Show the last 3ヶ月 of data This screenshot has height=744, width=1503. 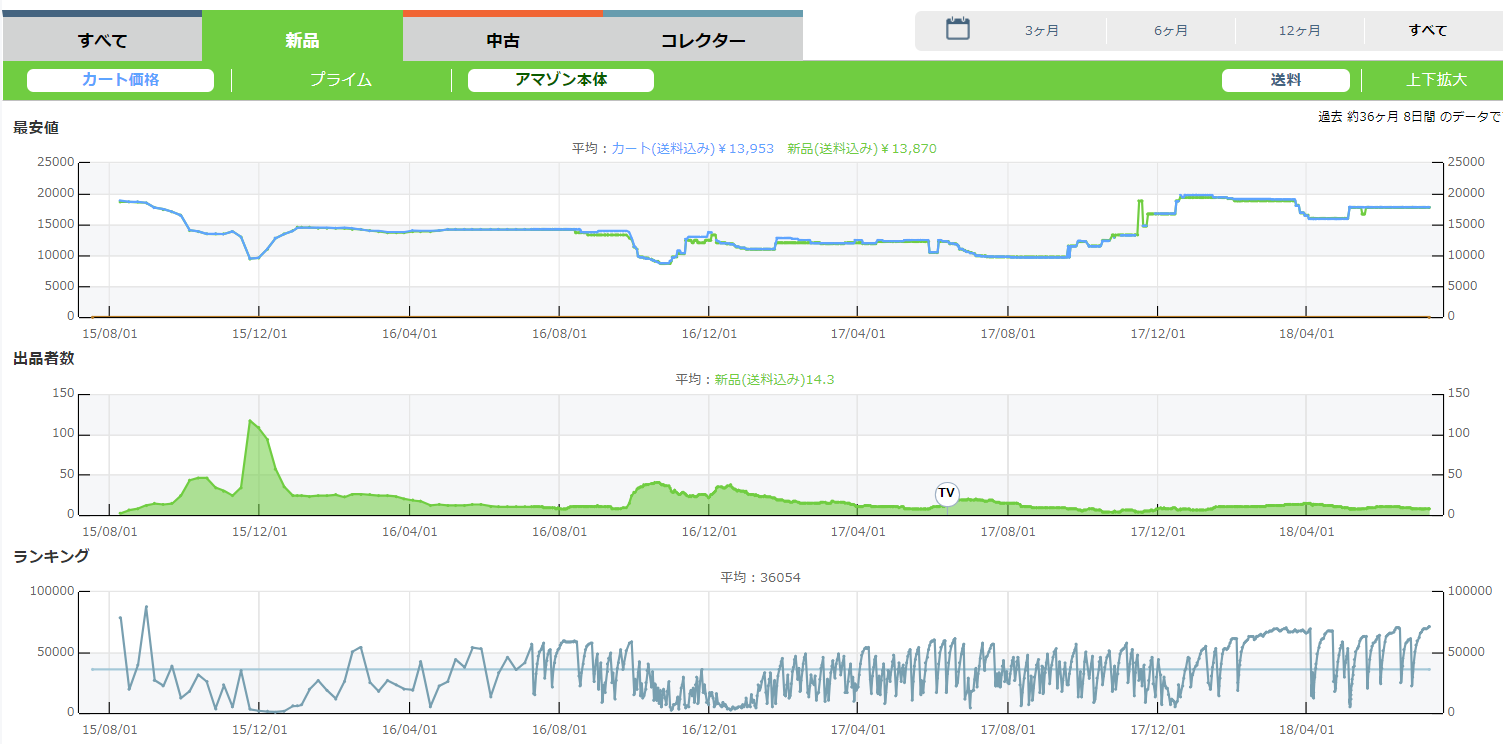pos(1042,31)
